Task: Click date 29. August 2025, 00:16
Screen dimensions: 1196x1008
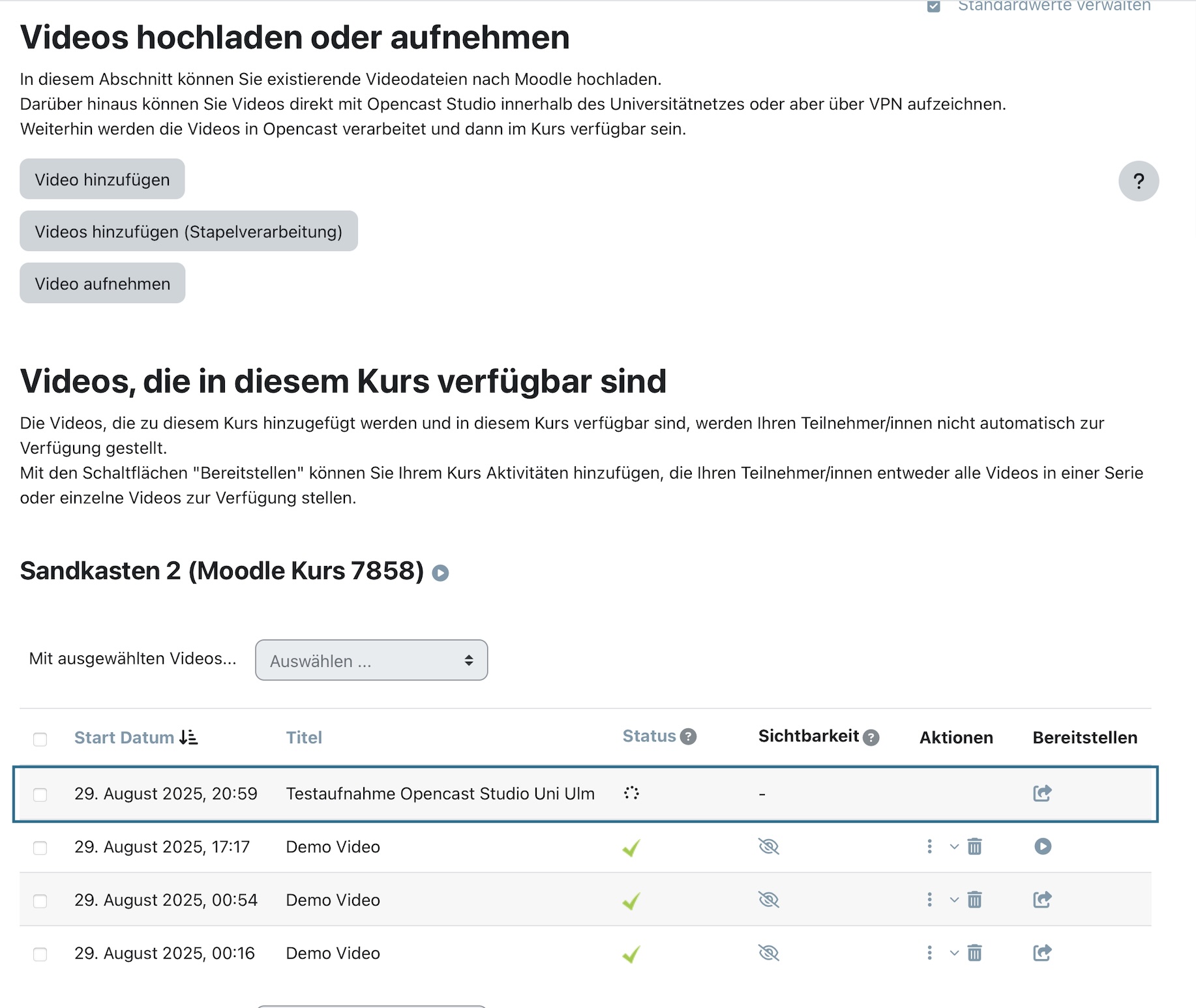Action: 164,954
